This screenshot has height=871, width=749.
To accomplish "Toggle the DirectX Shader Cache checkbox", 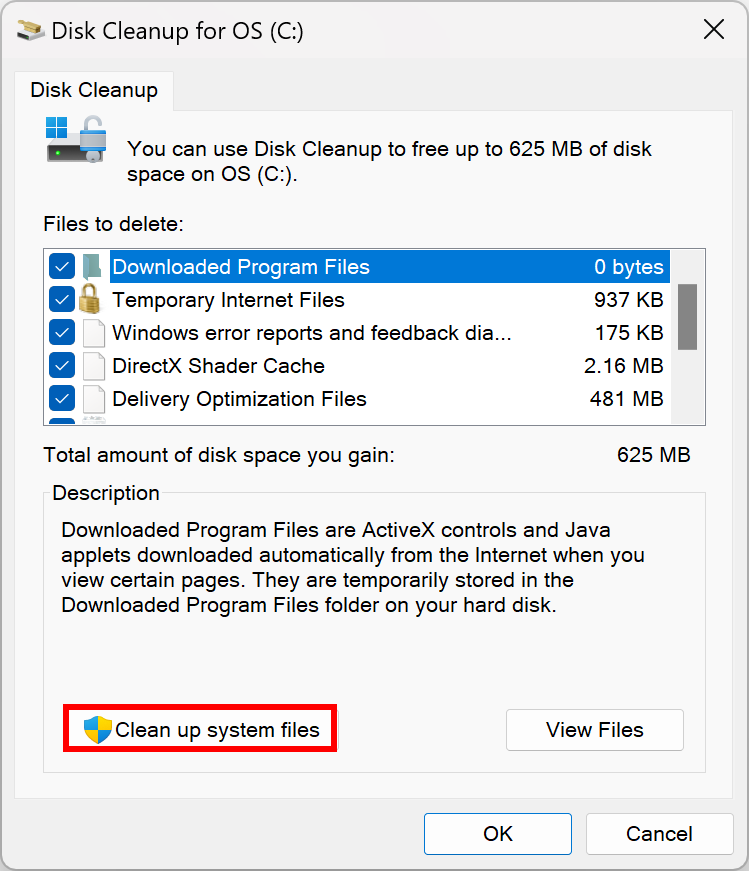I will [x=62, y=366].
